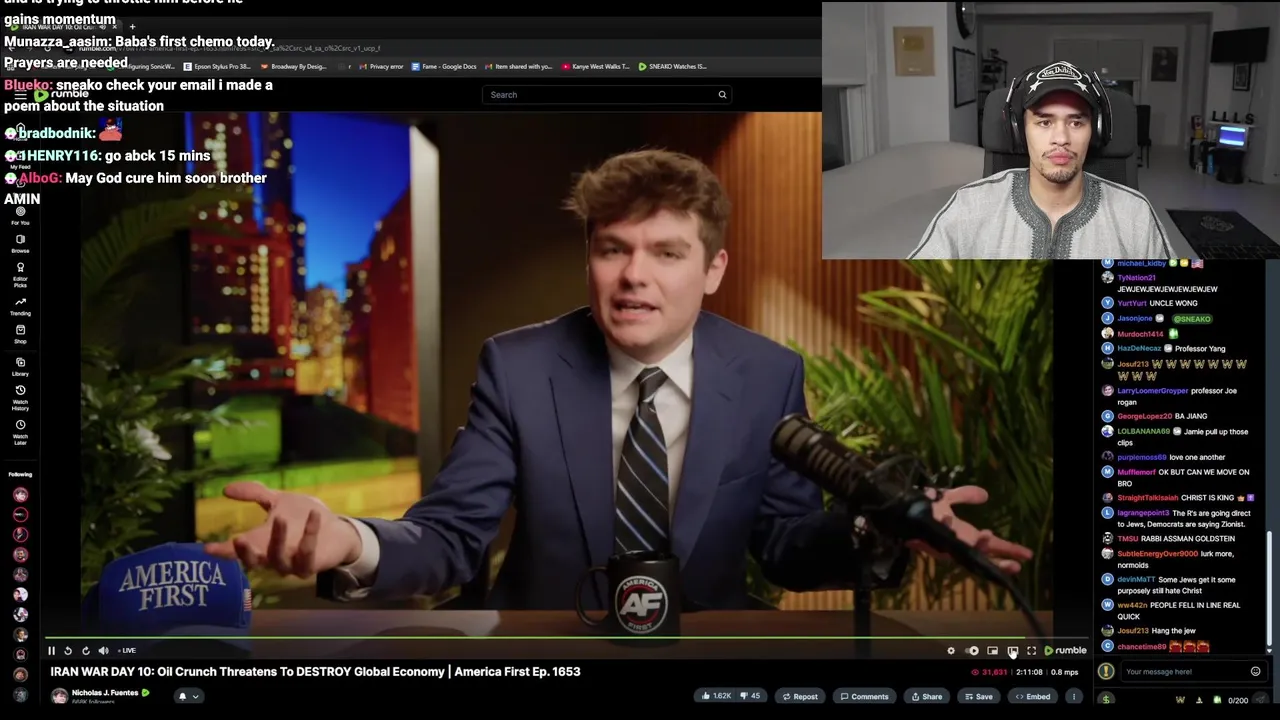The image size is (1280, 720).
Task: Like the video showing 1.62K thumbs up
Action: [717, 696]
